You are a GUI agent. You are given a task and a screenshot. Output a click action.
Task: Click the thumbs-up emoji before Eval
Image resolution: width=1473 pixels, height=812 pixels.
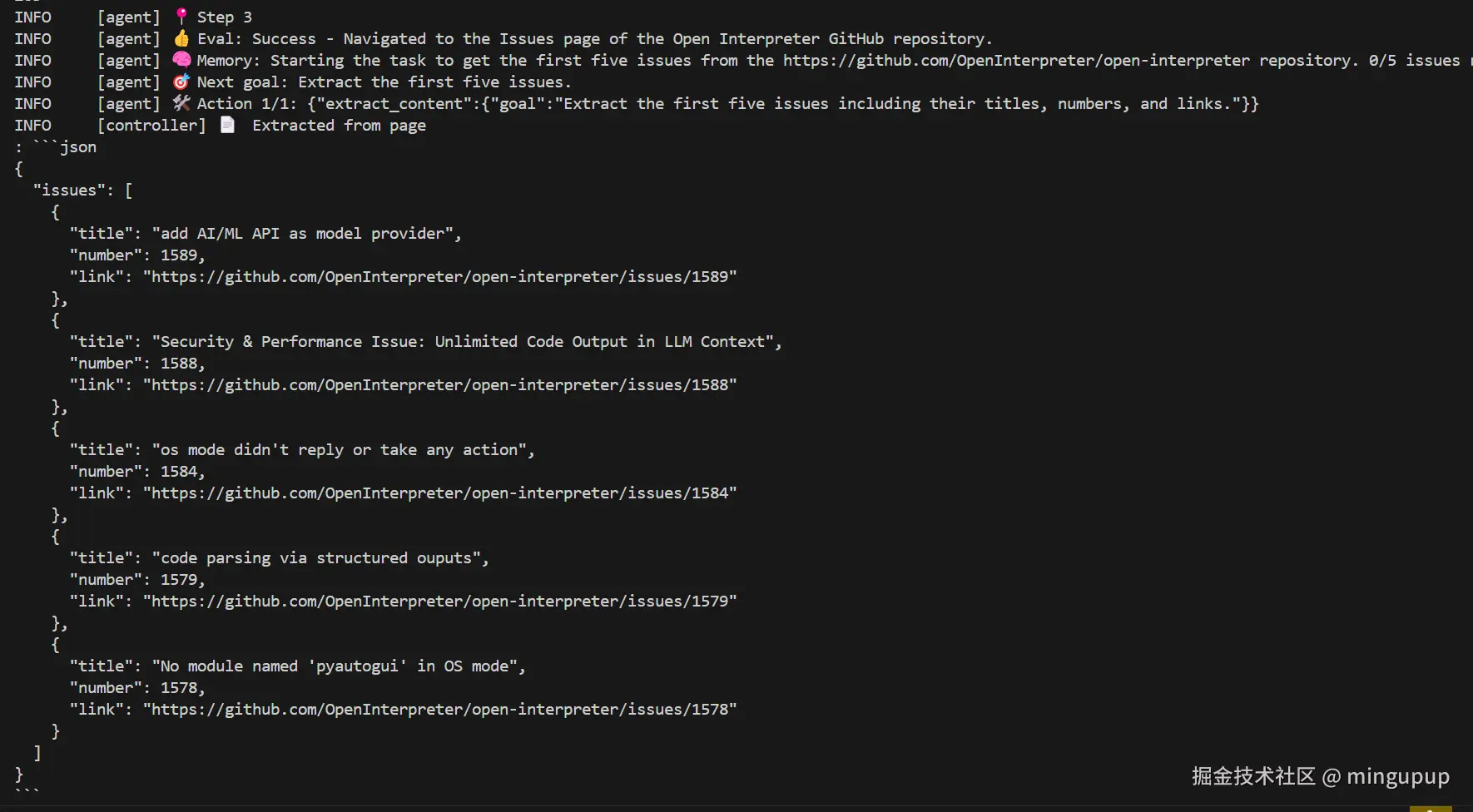coord(181,38)
